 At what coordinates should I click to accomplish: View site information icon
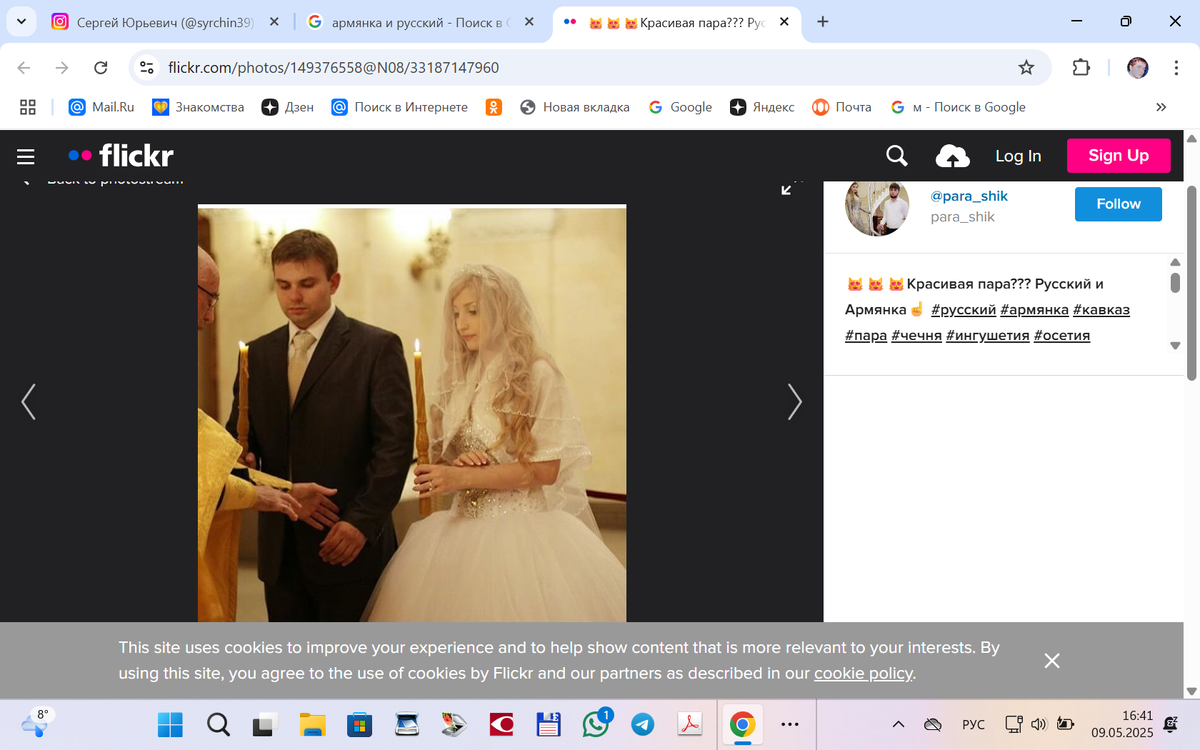(x=147, y=68)
